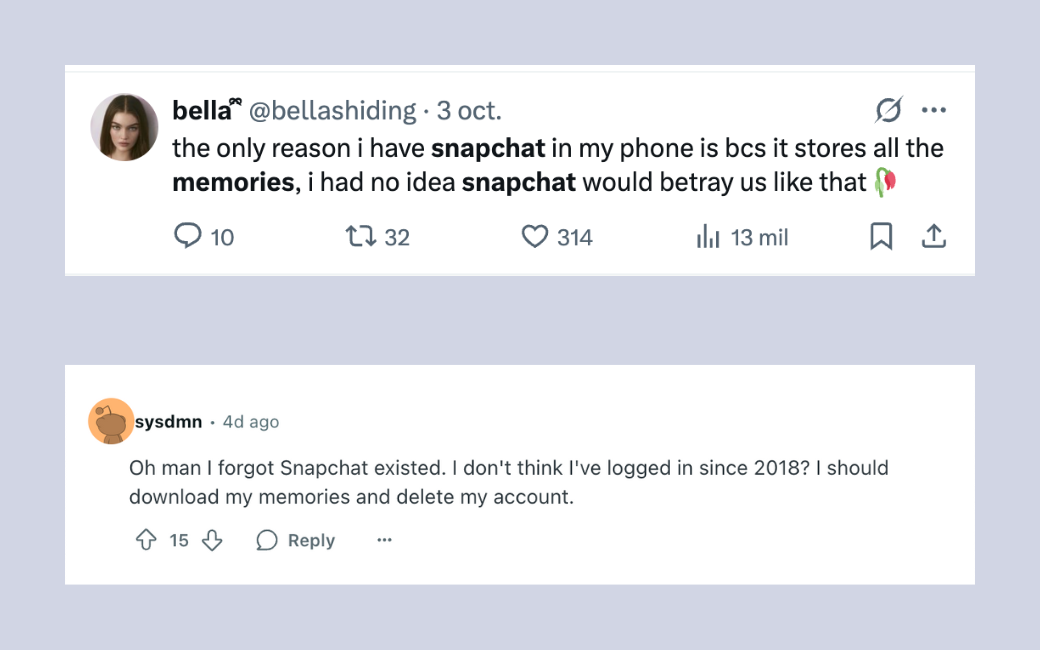
Task: Go to @bellashiding handle profile
Action: tap(332, 110)
